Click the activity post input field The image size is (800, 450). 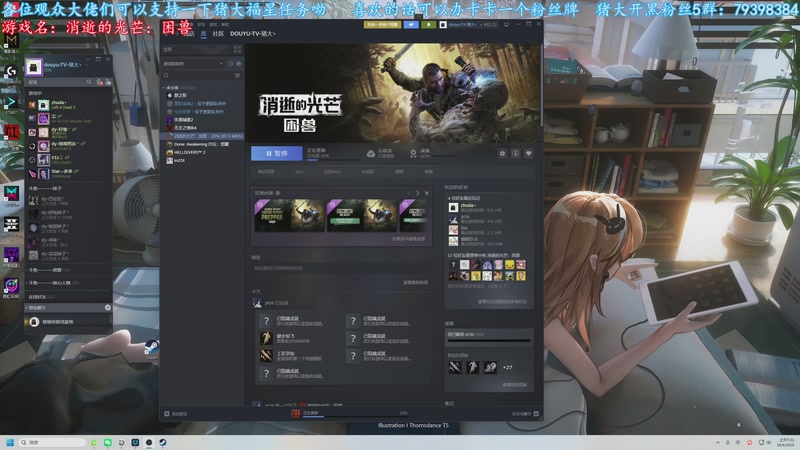click(x=340, y=268)
